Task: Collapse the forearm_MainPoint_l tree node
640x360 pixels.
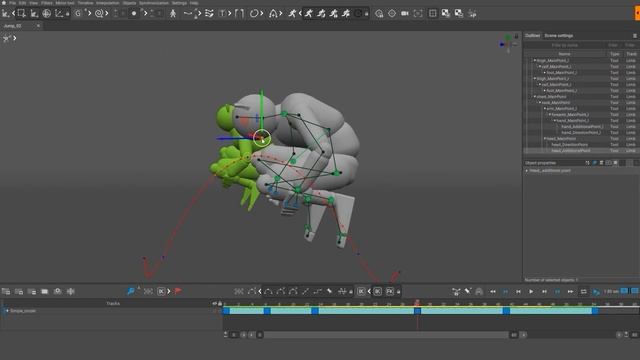Action: (549, 115)
